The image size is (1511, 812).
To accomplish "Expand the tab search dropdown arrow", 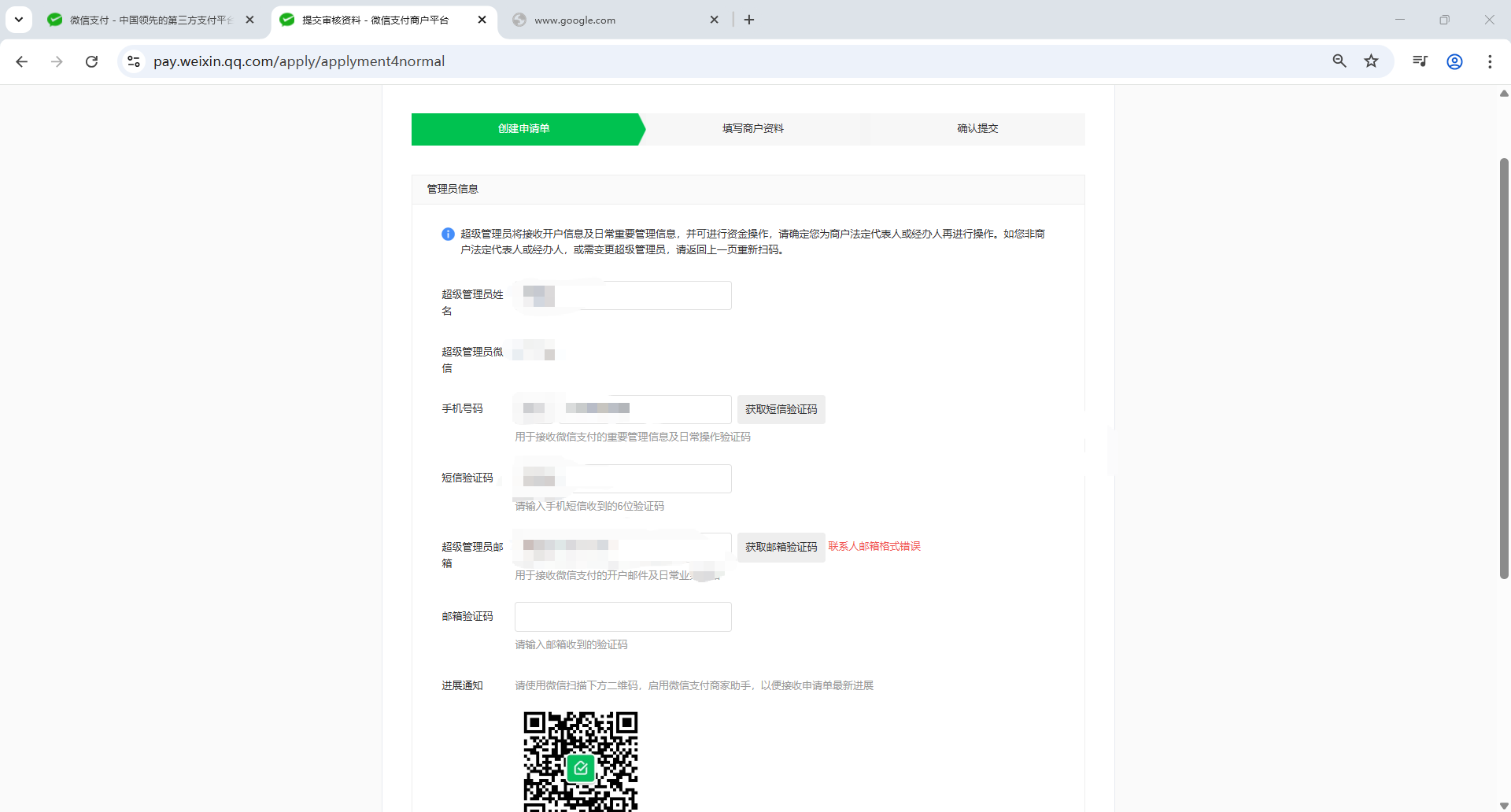I will 19,20.
